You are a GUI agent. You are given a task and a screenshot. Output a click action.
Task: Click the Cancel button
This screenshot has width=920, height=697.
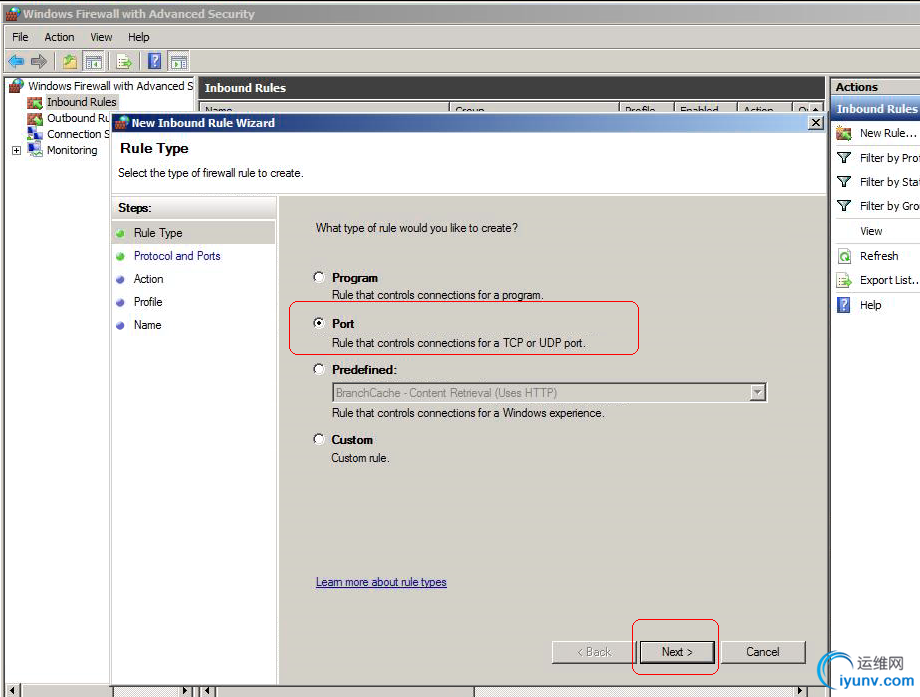pos(763,652)
